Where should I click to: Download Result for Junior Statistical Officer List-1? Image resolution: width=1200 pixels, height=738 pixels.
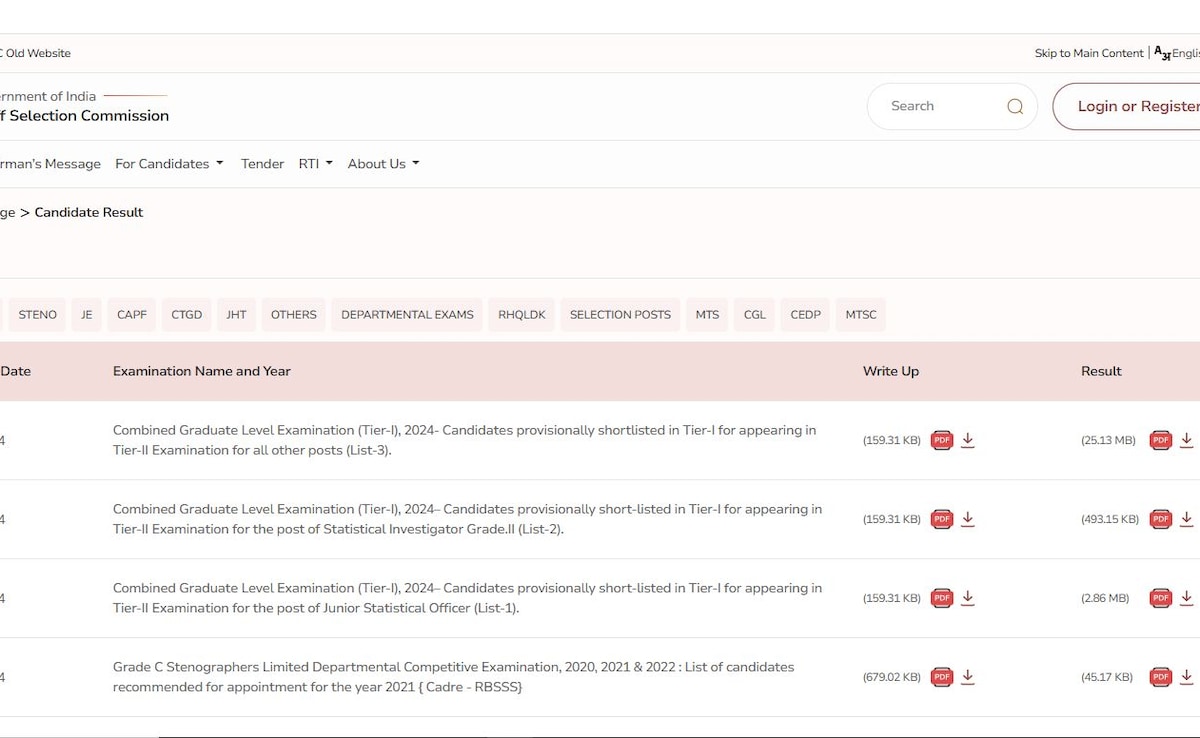coord(1186,598)
